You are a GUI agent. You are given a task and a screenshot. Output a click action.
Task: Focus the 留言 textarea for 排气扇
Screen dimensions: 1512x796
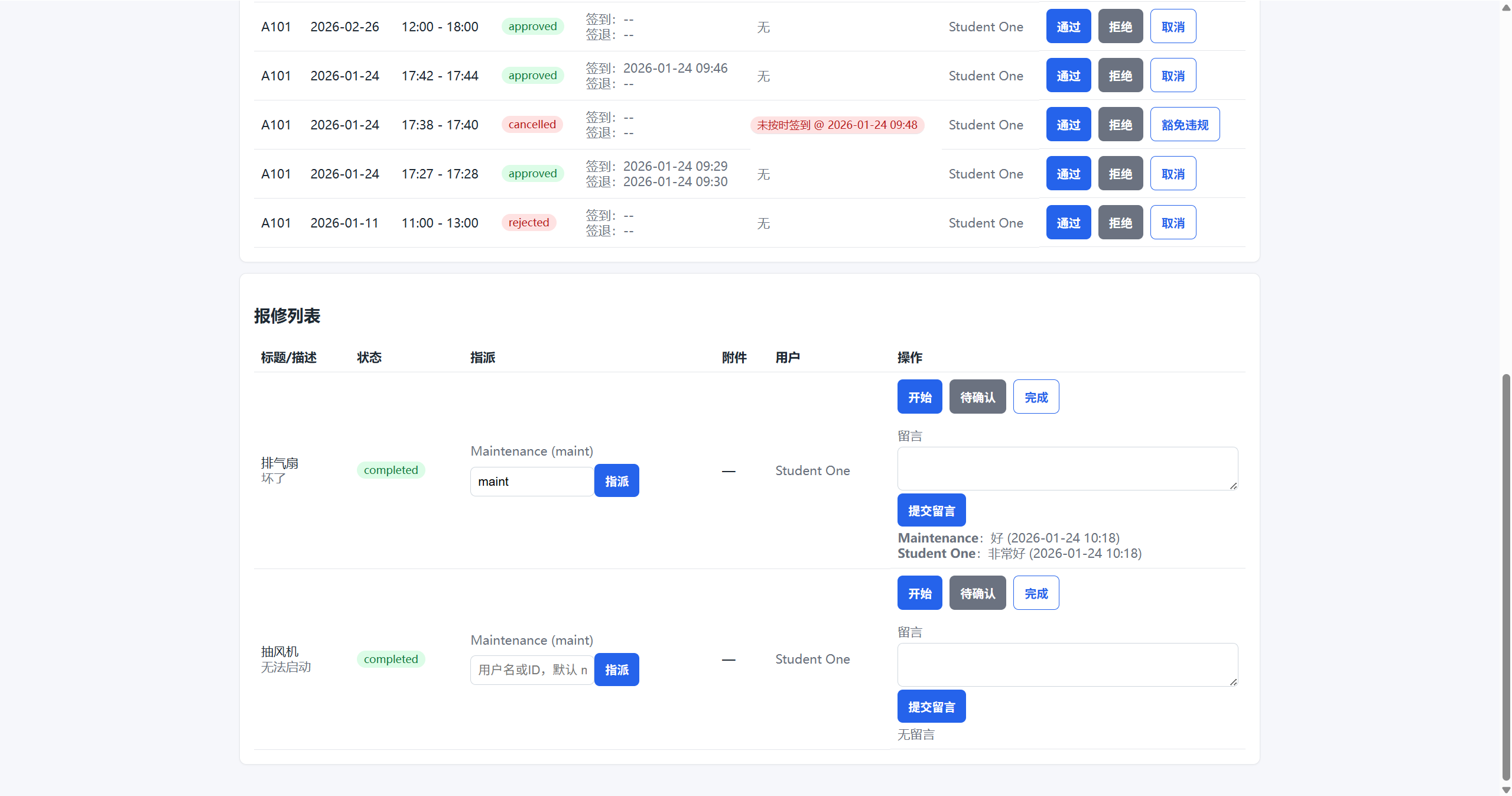(1066, 469)
